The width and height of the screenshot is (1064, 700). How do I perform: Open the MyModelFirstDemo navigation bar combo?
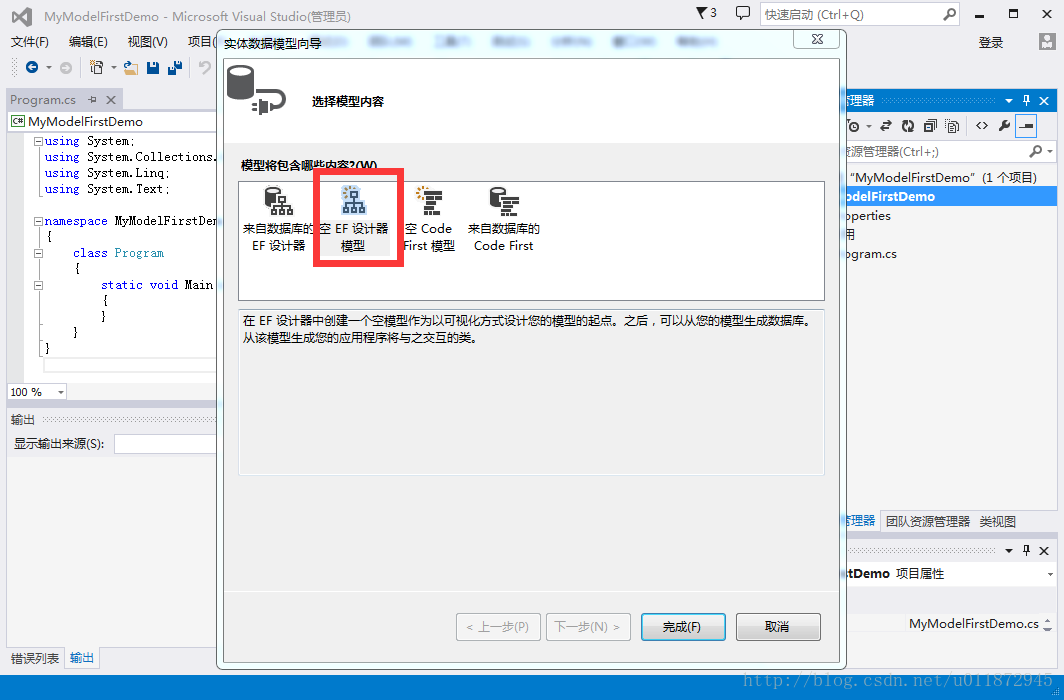coord(112,121)
